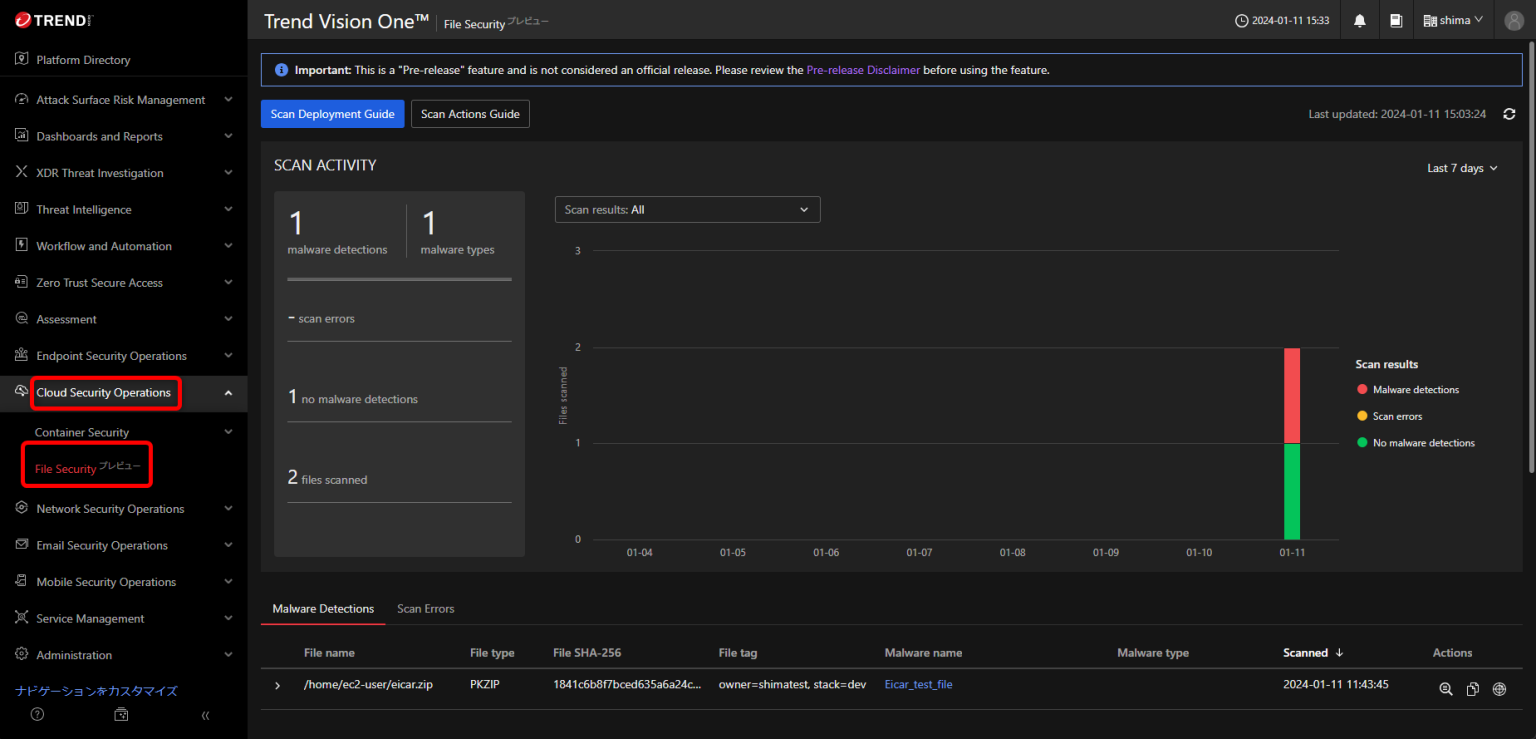Open the threat intelligence globe icon for eicar.zip
The width and height of the screenshot is (1536, 739).
coord(1499,689)
